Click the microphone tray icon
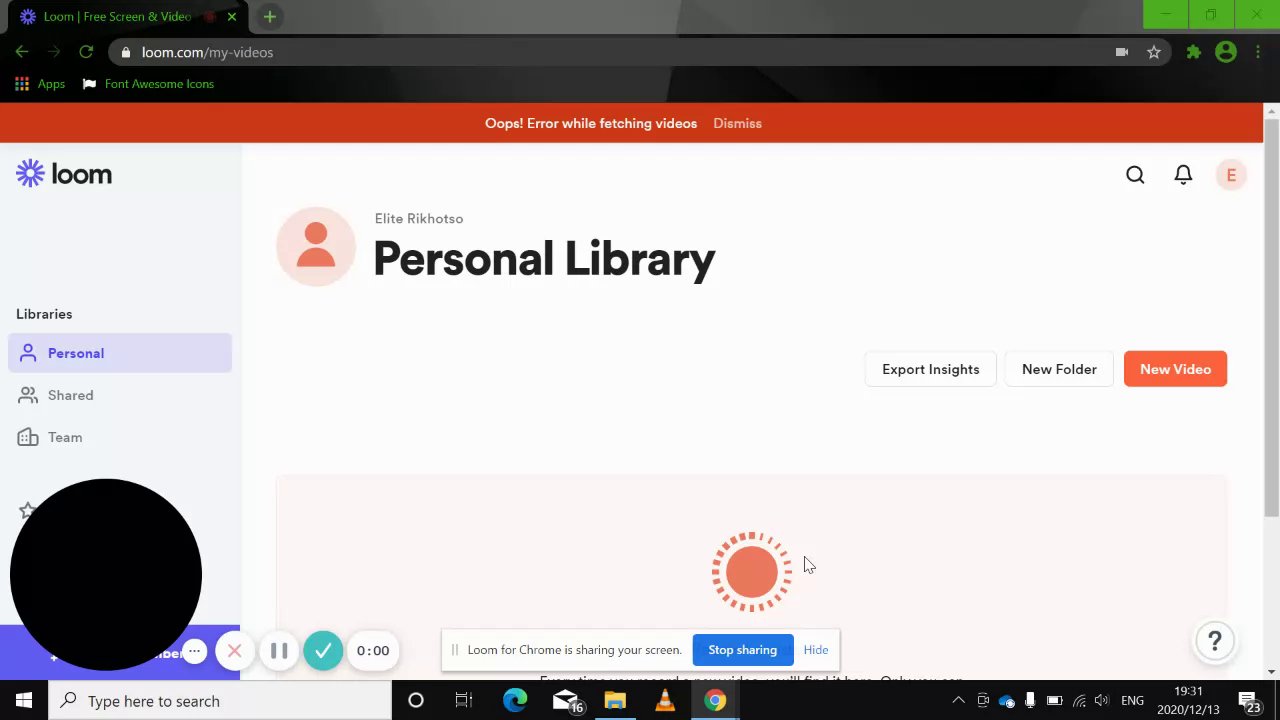The height and width of the screenshot is (720, 1280). [1030, 701]
